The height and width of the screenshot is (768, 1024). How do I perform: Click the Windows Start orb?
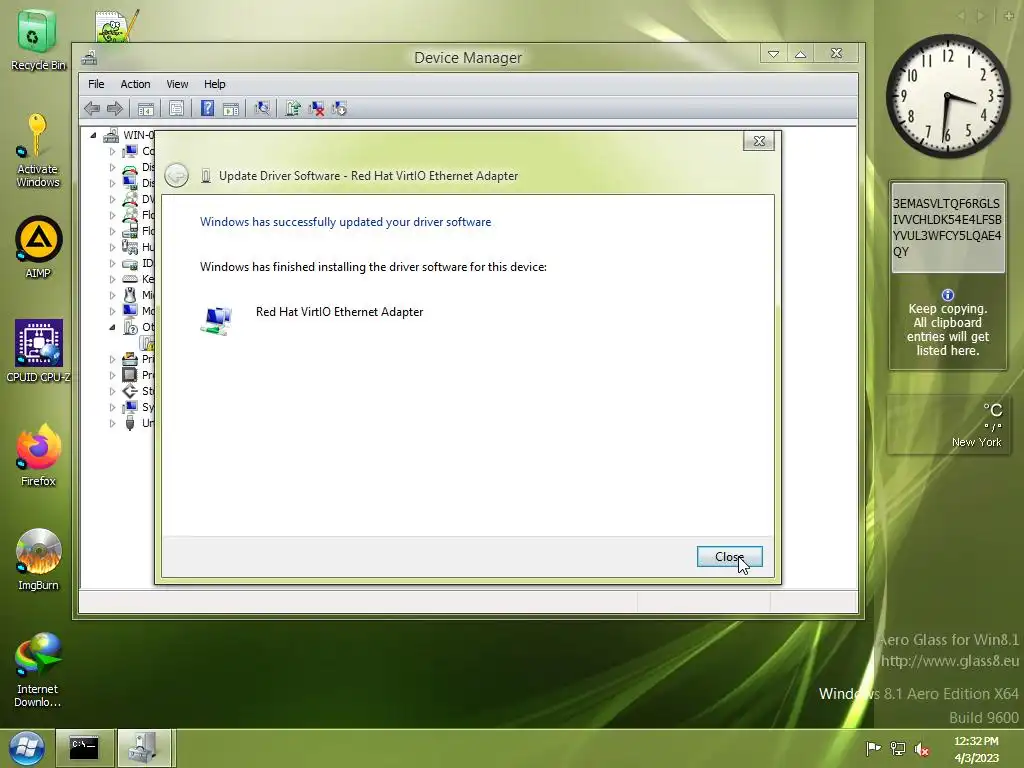click(x=27, y=748)
